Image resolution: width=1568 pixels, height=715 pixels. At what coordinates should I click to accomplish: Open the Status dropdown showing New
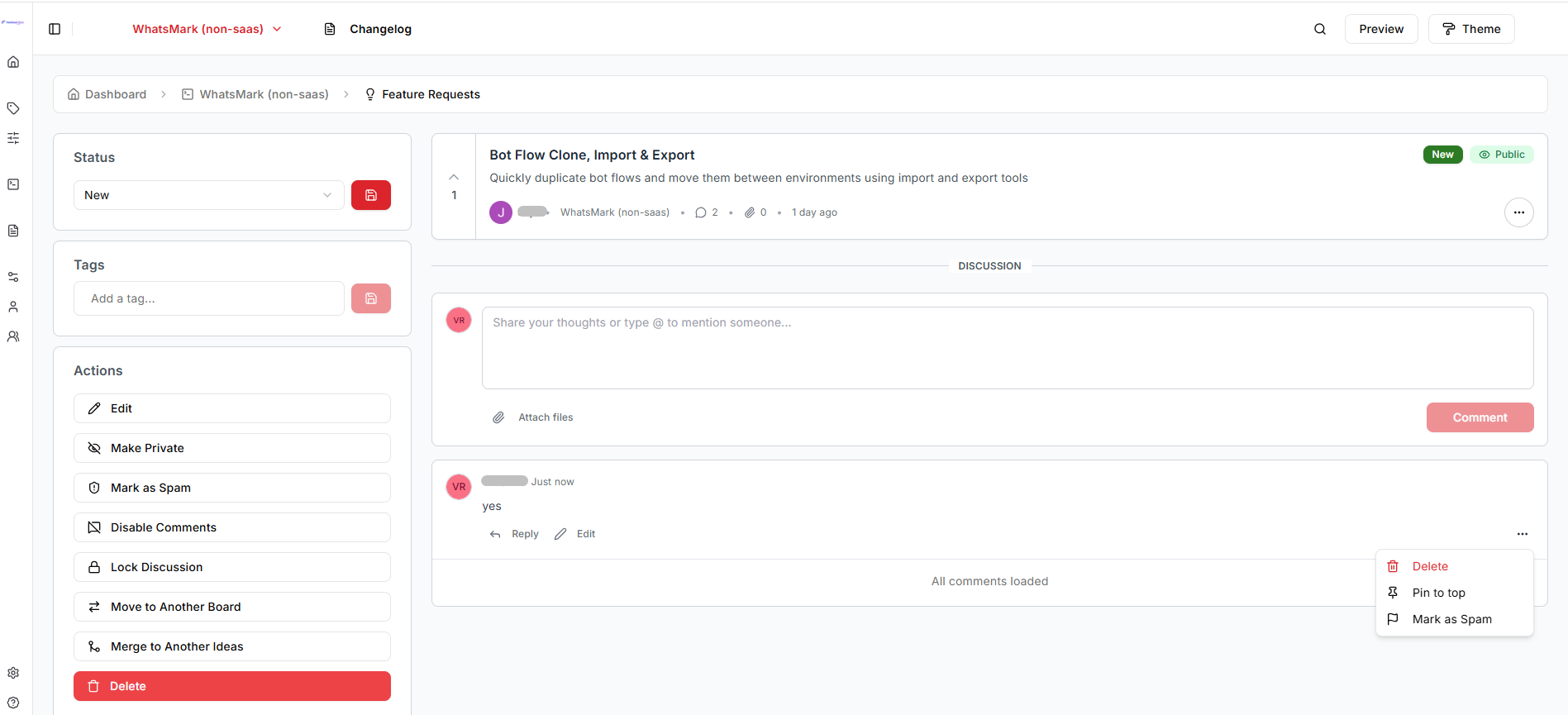coord(208,195)
